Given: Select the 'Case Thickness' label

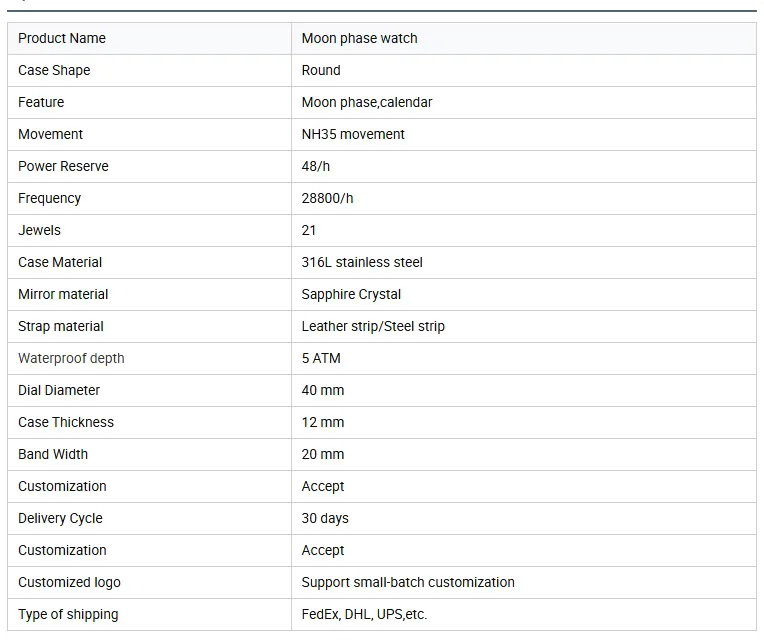Looking at the screenshot, I should tap(66, 422).
